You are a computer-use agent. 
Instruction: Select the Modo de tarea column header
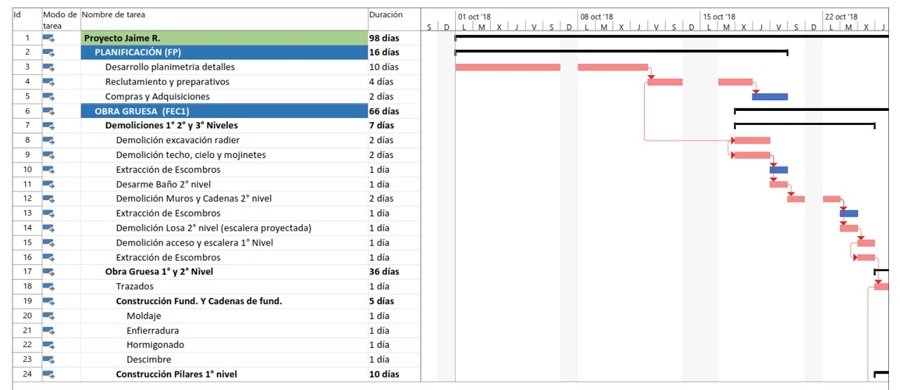coord(61,20)
